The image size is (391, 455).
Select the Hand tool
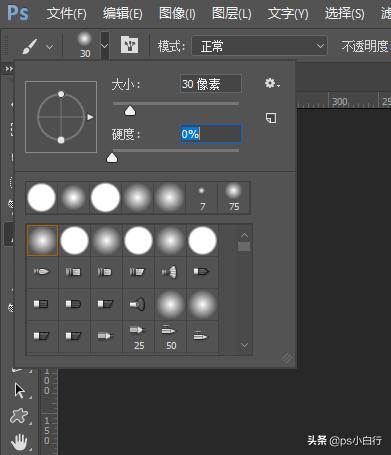[x=19, y=442]
